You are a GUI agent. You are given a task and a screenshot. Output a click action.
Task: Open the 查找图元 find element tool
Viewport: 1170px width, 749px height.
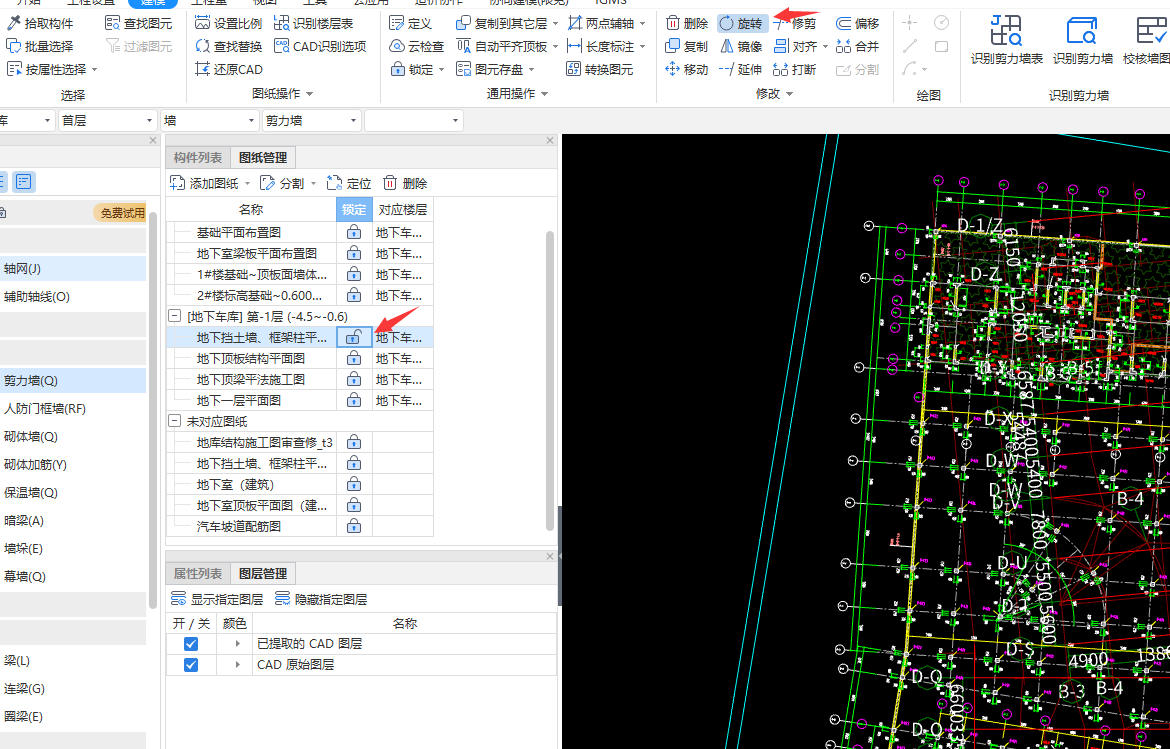tap(139, 23)
